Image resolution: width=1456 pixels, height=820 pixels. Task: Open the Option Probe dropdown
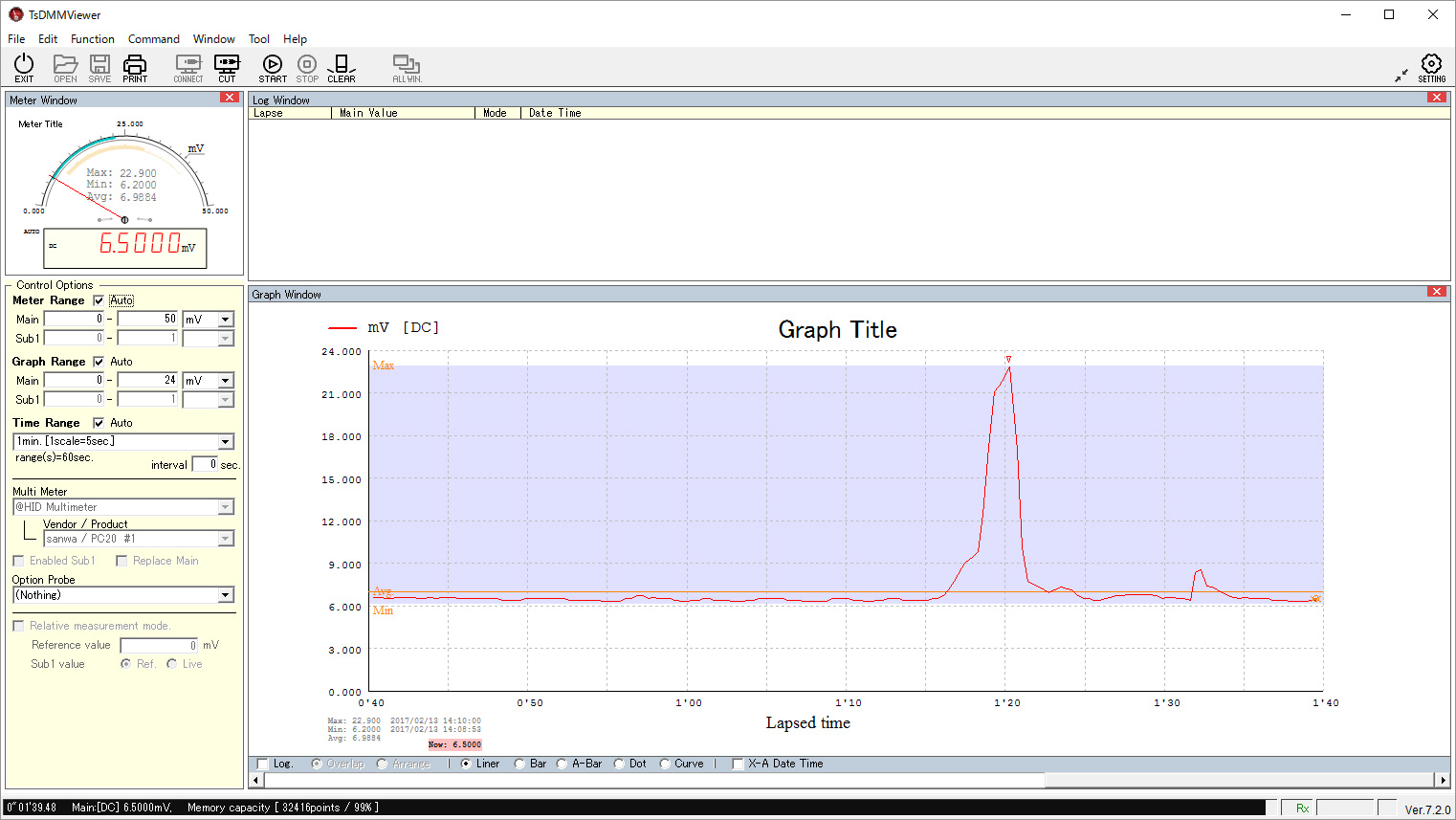point(226,595)
